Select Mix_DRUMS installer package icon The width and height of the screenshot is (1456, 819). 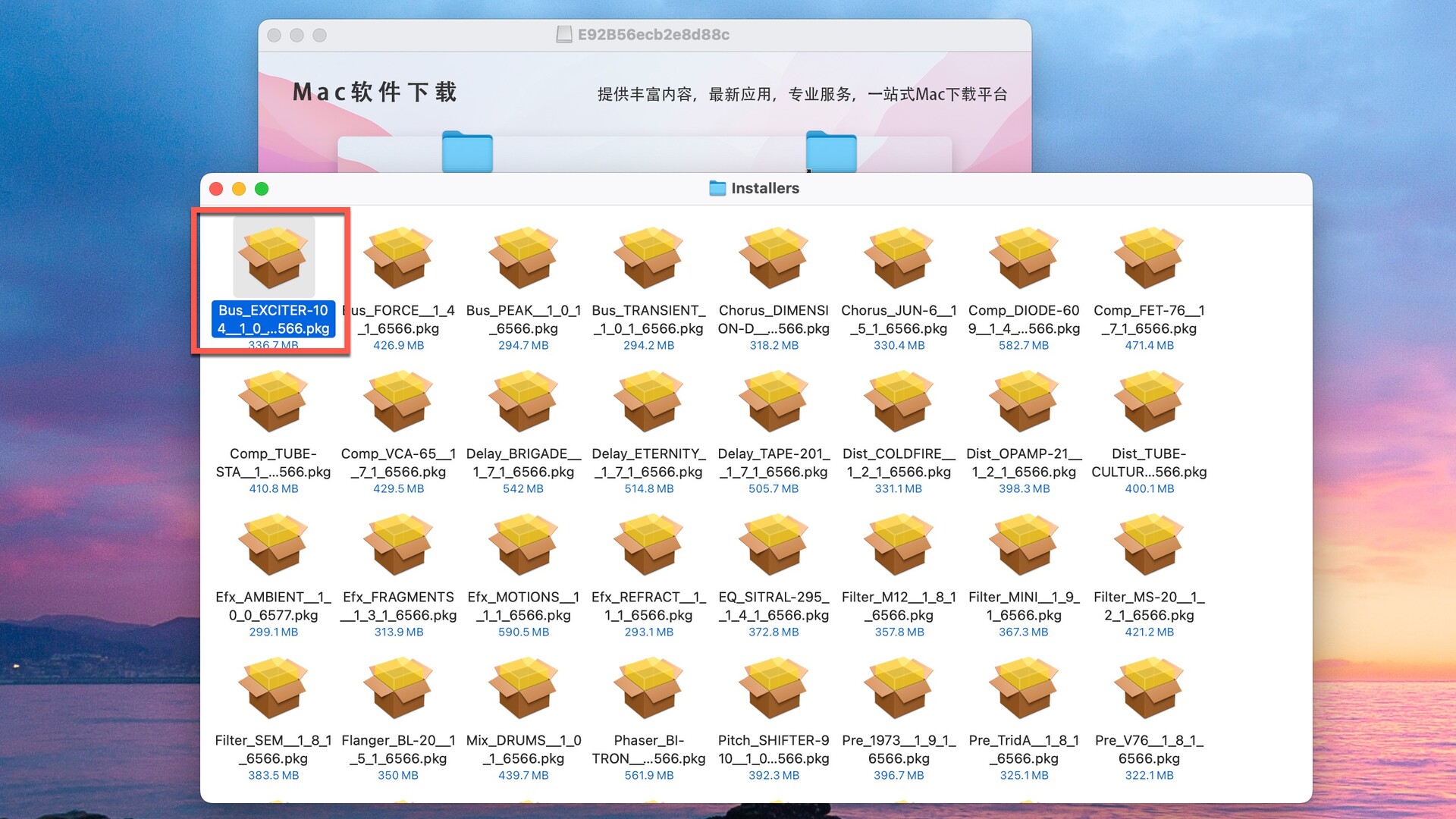(523, 688)
